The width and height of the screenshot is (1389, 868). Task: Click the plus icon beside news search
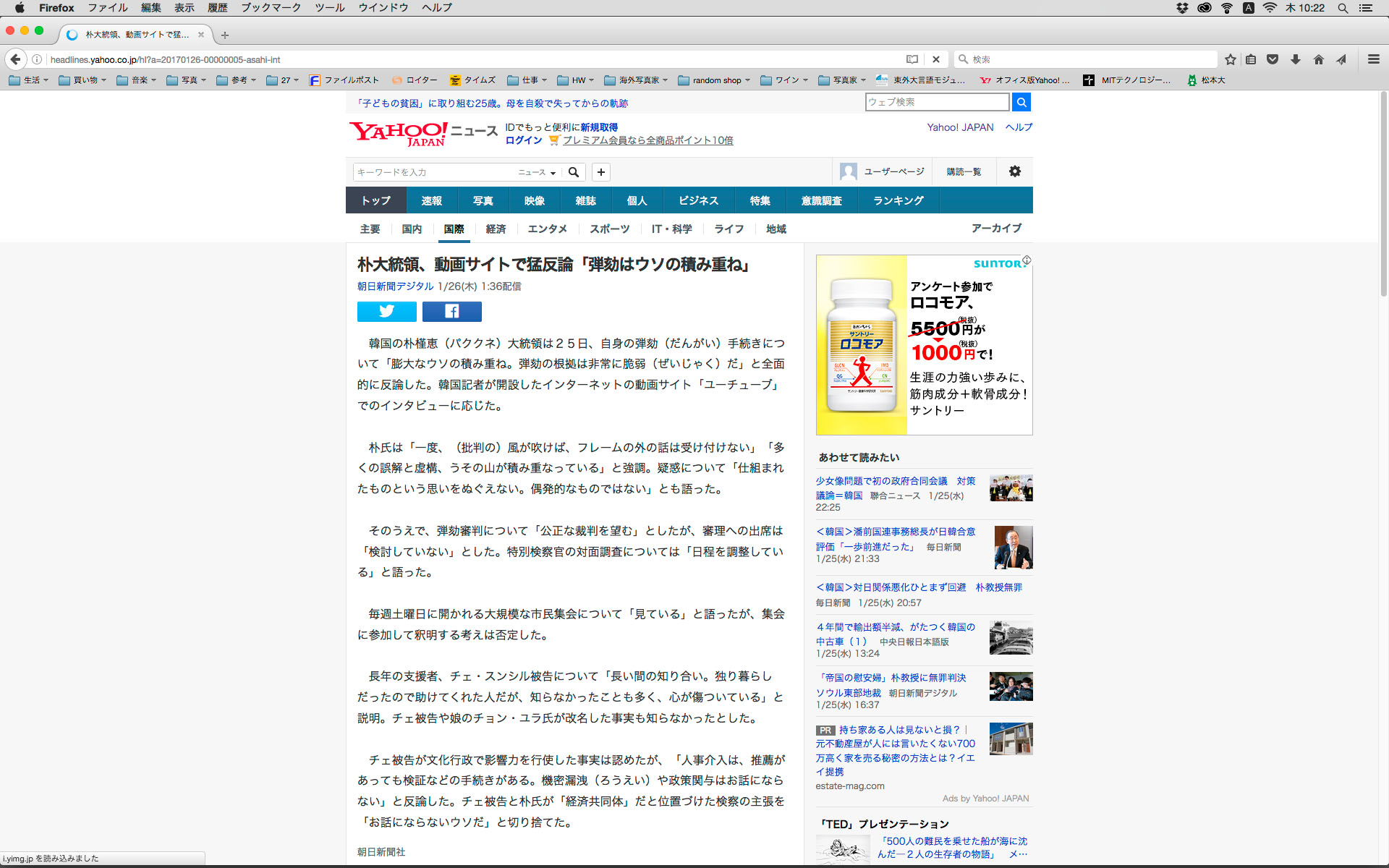coord(600,172)
